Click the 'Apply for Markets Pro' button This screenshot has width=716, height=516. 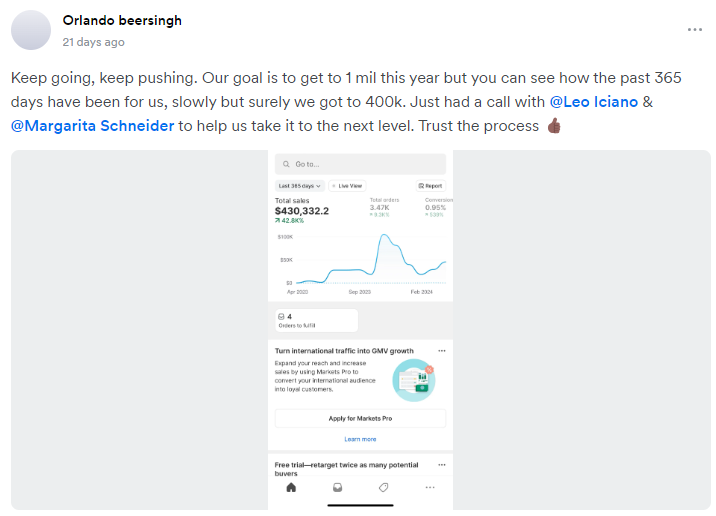[x=360, y=419]
